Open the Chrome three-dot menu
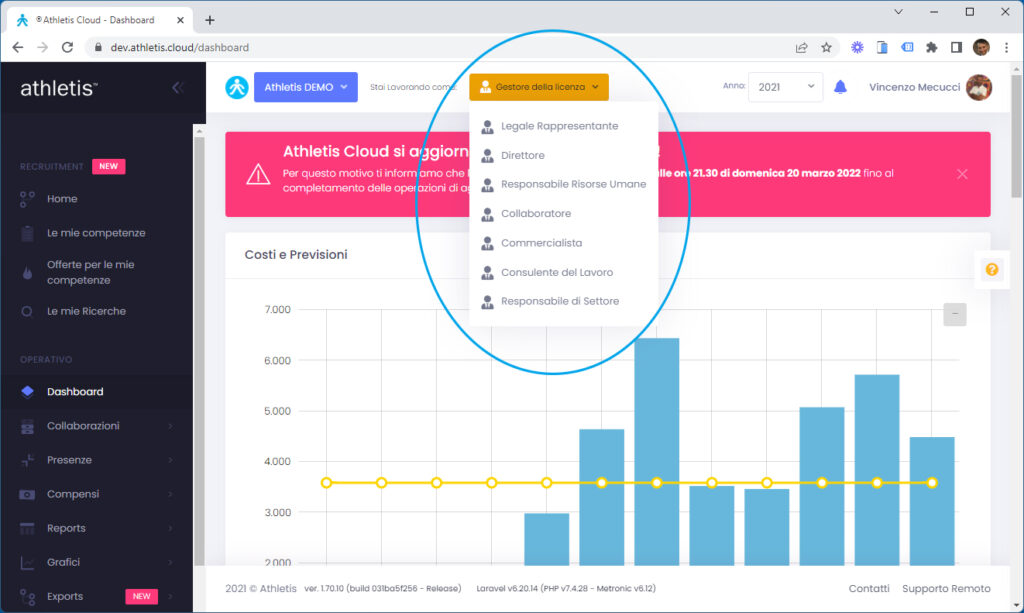 pyautogui.click(x=1006, y=47)
